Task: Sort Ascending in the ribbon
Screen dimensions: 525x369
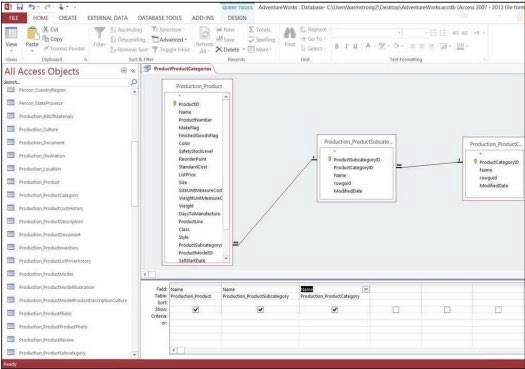Action: (127, 30)
